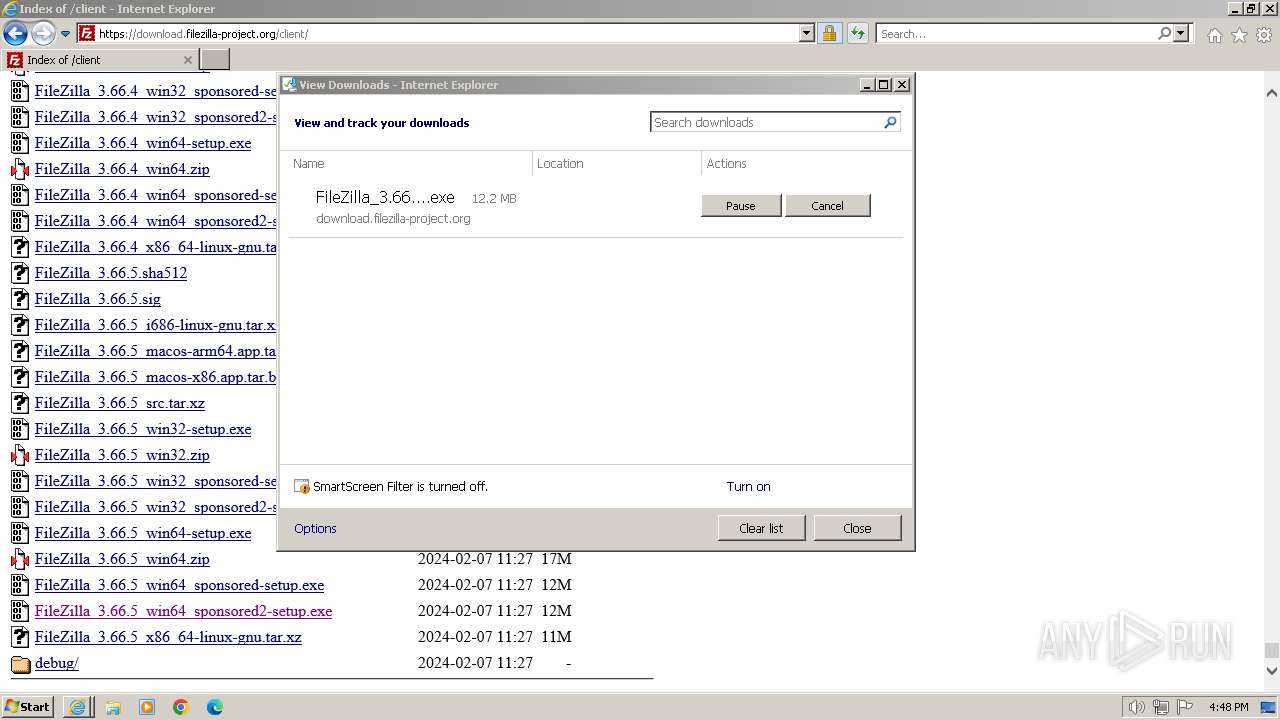The width and height of the screenshot is (1280, 720).
Task: Click the 4:48 PM system clock
Action: point(1228,707)
